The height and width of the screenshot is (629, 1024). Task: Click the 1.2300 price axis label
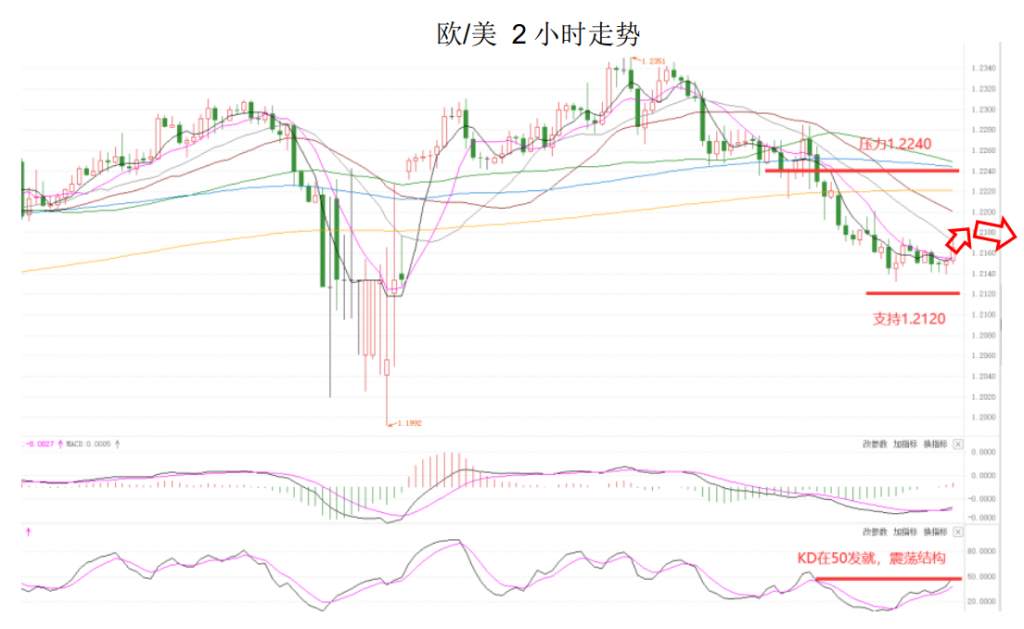click(x=983, y=110)
